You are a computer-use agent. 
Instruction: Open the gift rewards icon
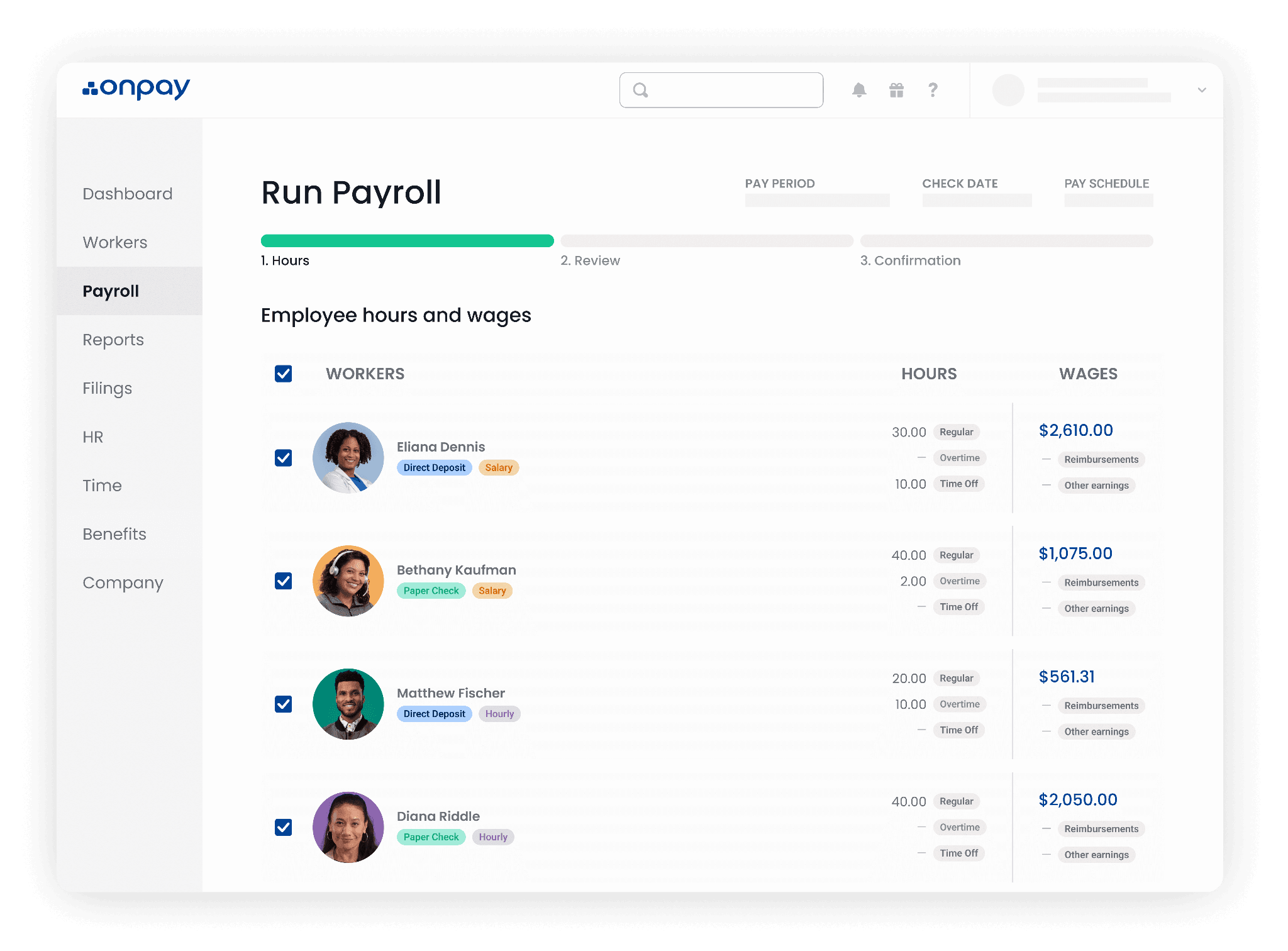tap(896, 90)
